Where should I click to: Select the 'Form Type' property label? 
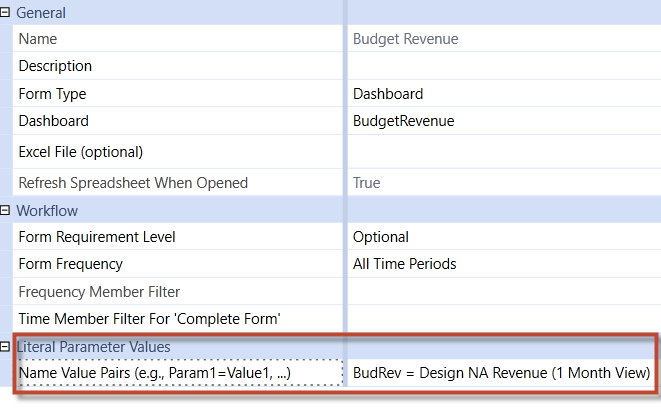tap(52, 94)
